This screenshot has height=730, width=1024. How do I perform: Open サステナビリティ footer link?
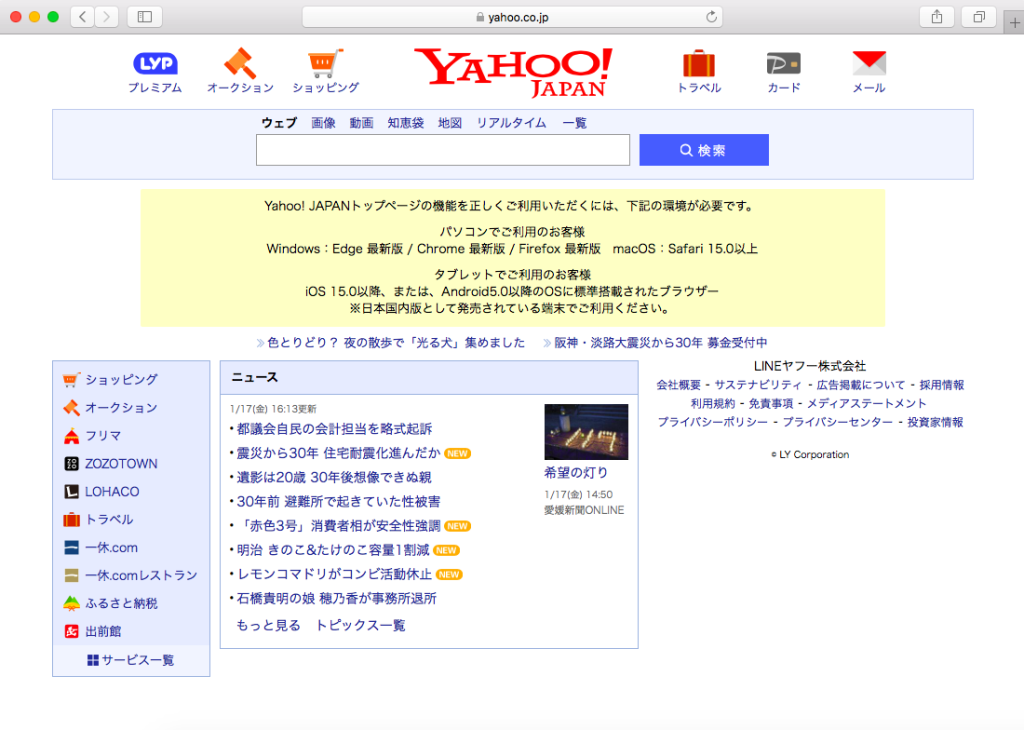[x=758, y=385]
